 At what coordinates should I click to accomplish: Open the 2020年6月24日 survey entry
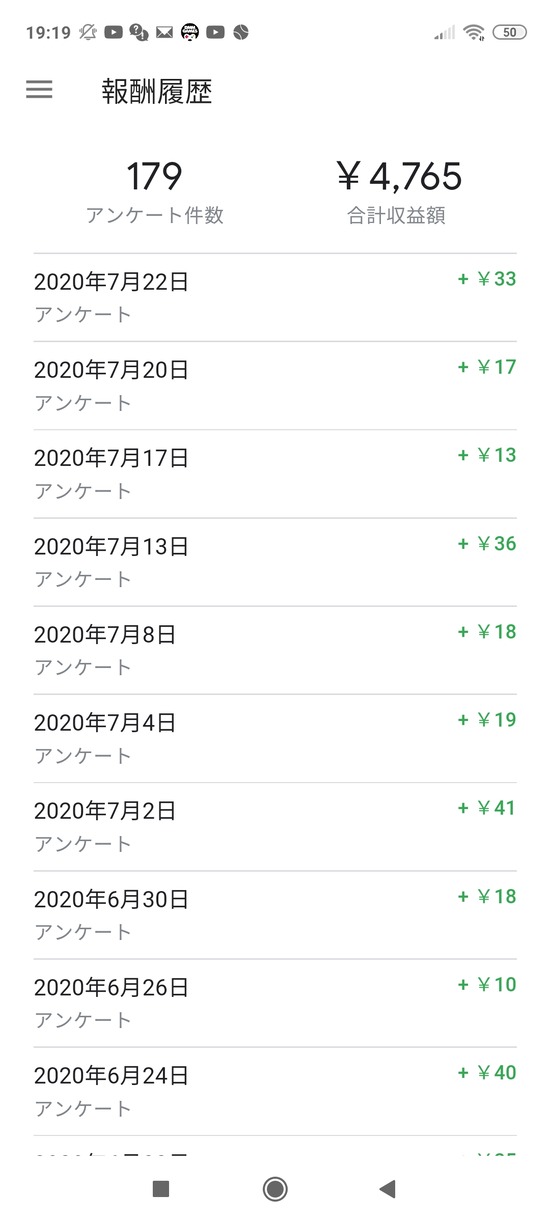click(x=275, y=1091)
